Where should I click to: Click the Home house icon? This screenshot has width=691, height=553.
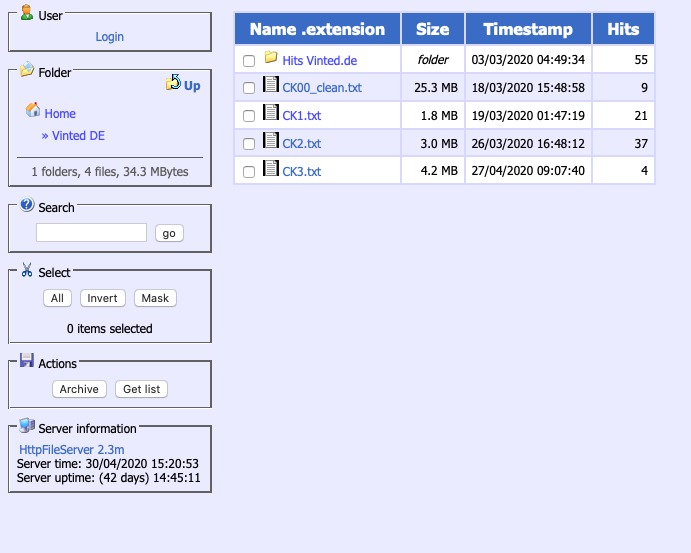tap(33, 111)
